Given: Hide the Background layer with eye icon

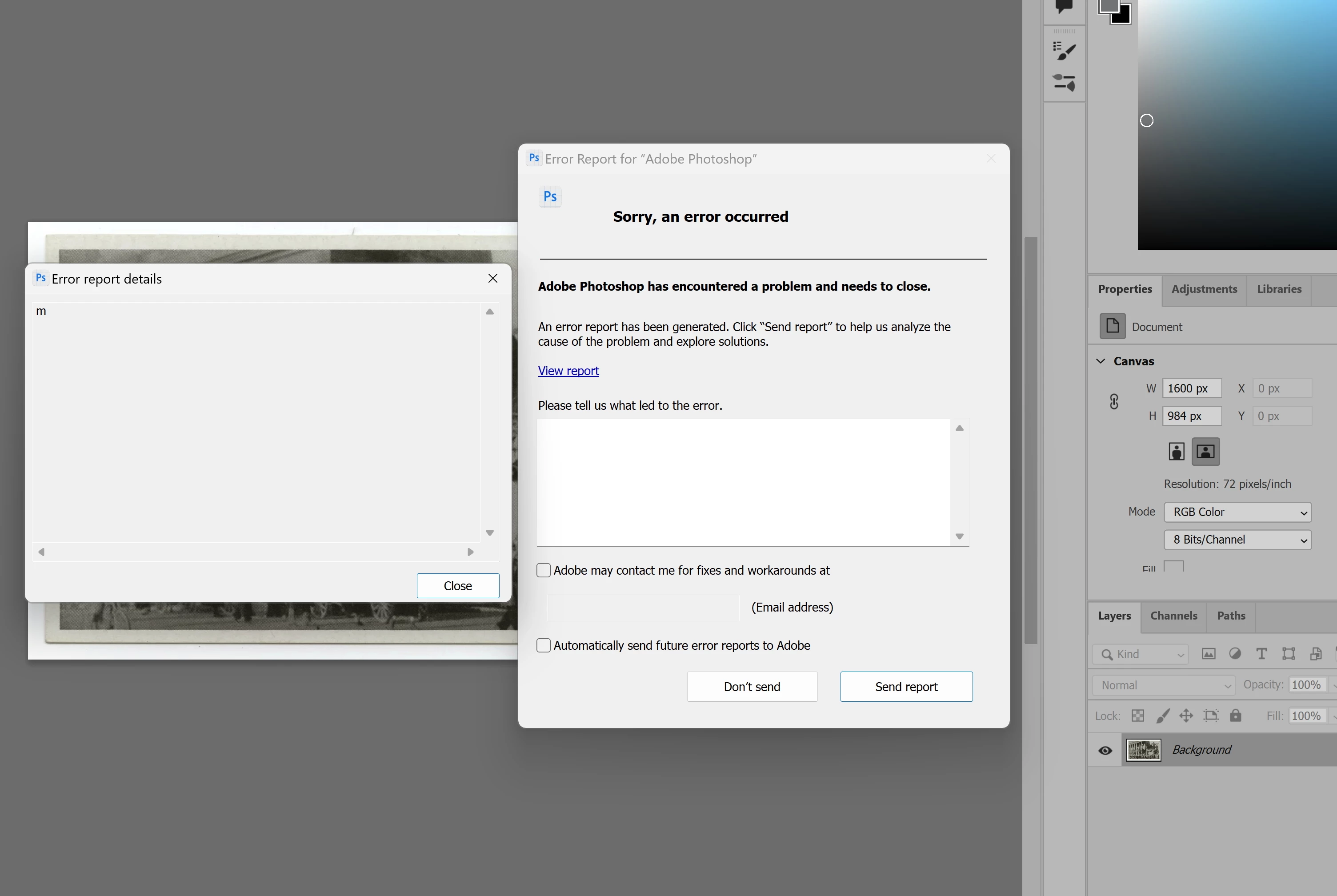Looking at the screenshot, I should (x=1105, y=750).
